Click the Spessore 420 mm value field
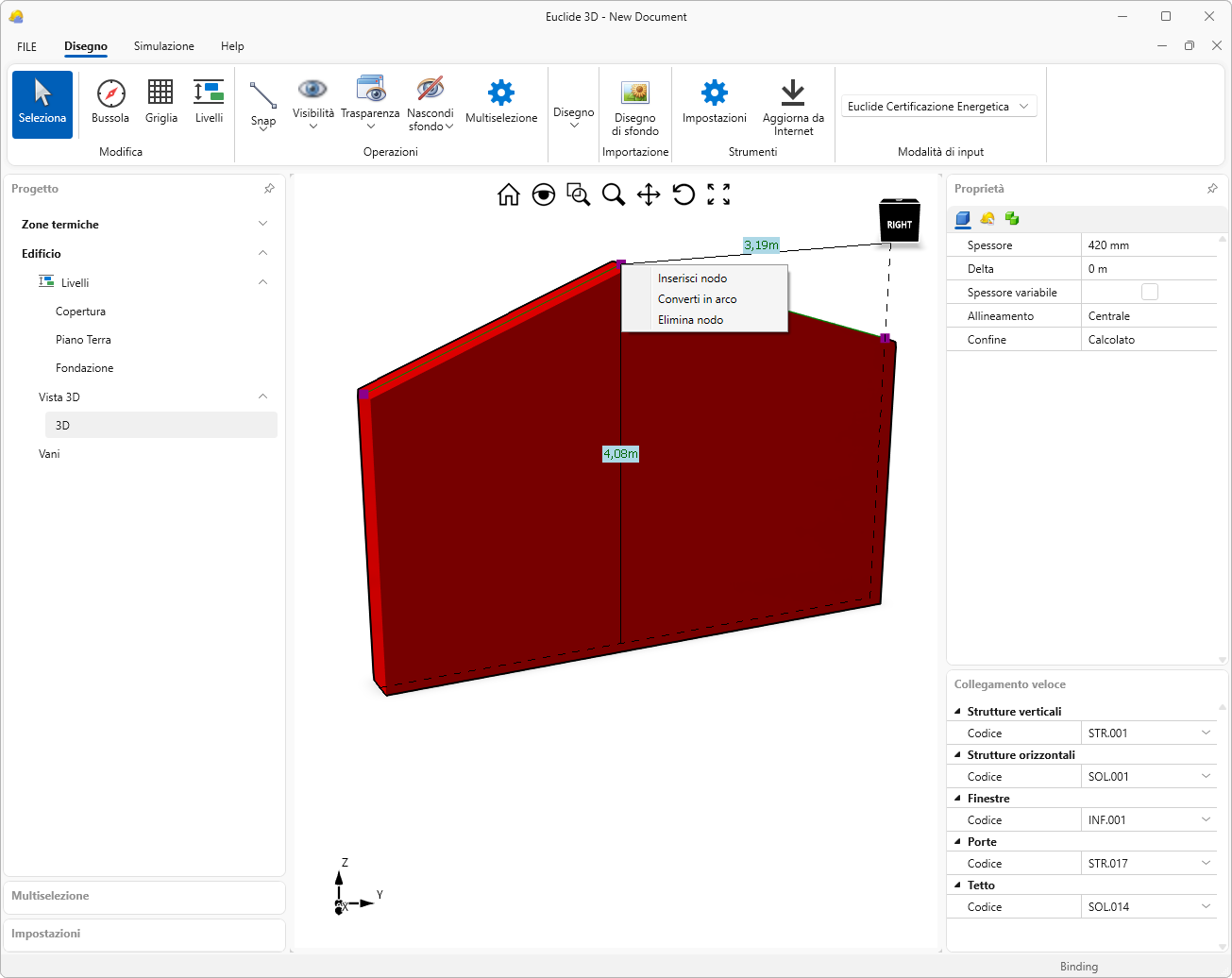The width and height of the screenshot is (1232, 978). point(1147,245)
